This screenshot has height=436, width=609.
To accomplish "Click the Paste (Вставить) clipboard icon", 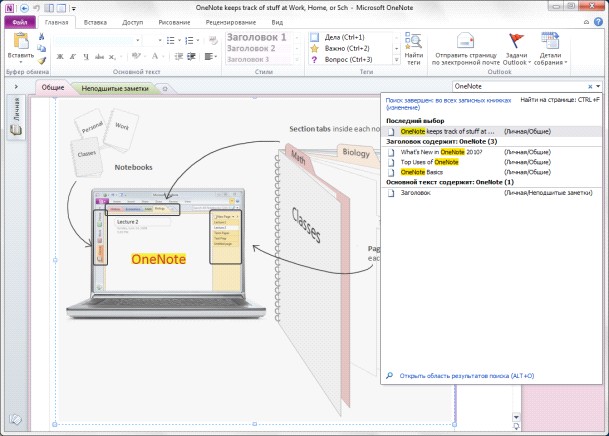I will point(21,42).
